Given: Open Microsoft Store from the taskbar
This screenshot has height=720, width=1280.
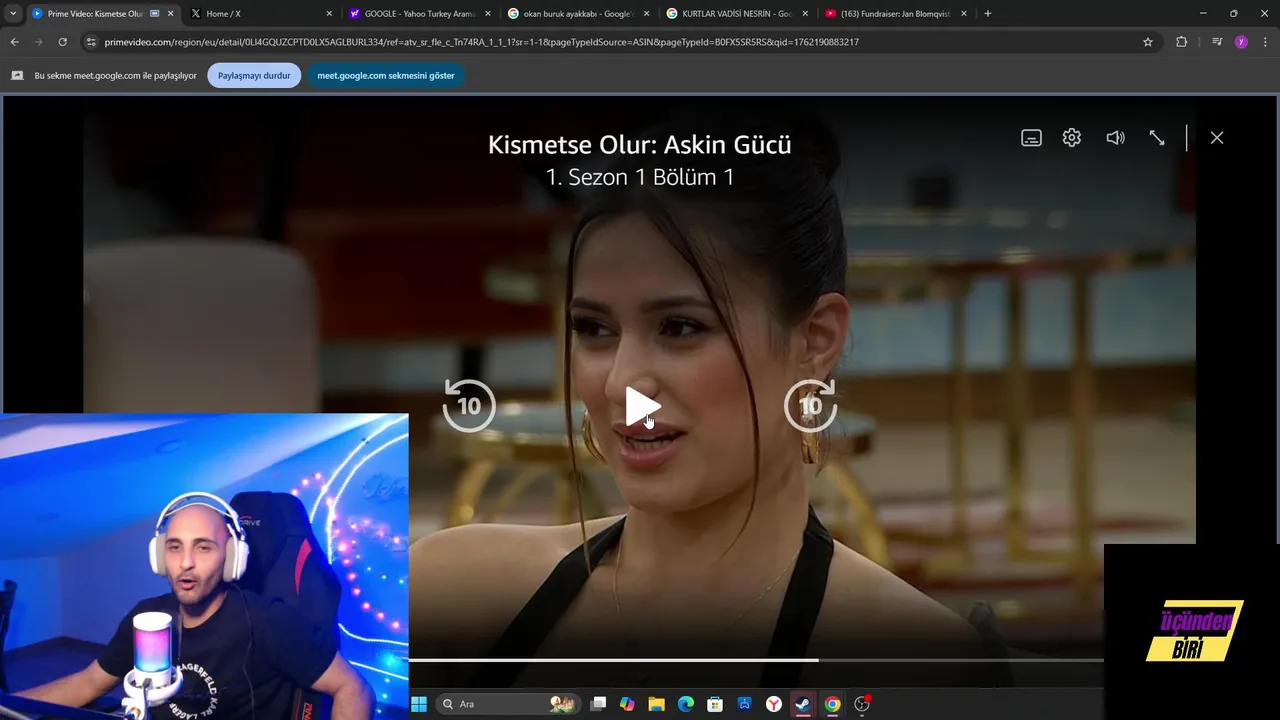Looking at the screenshot, I should click(715, 704).
